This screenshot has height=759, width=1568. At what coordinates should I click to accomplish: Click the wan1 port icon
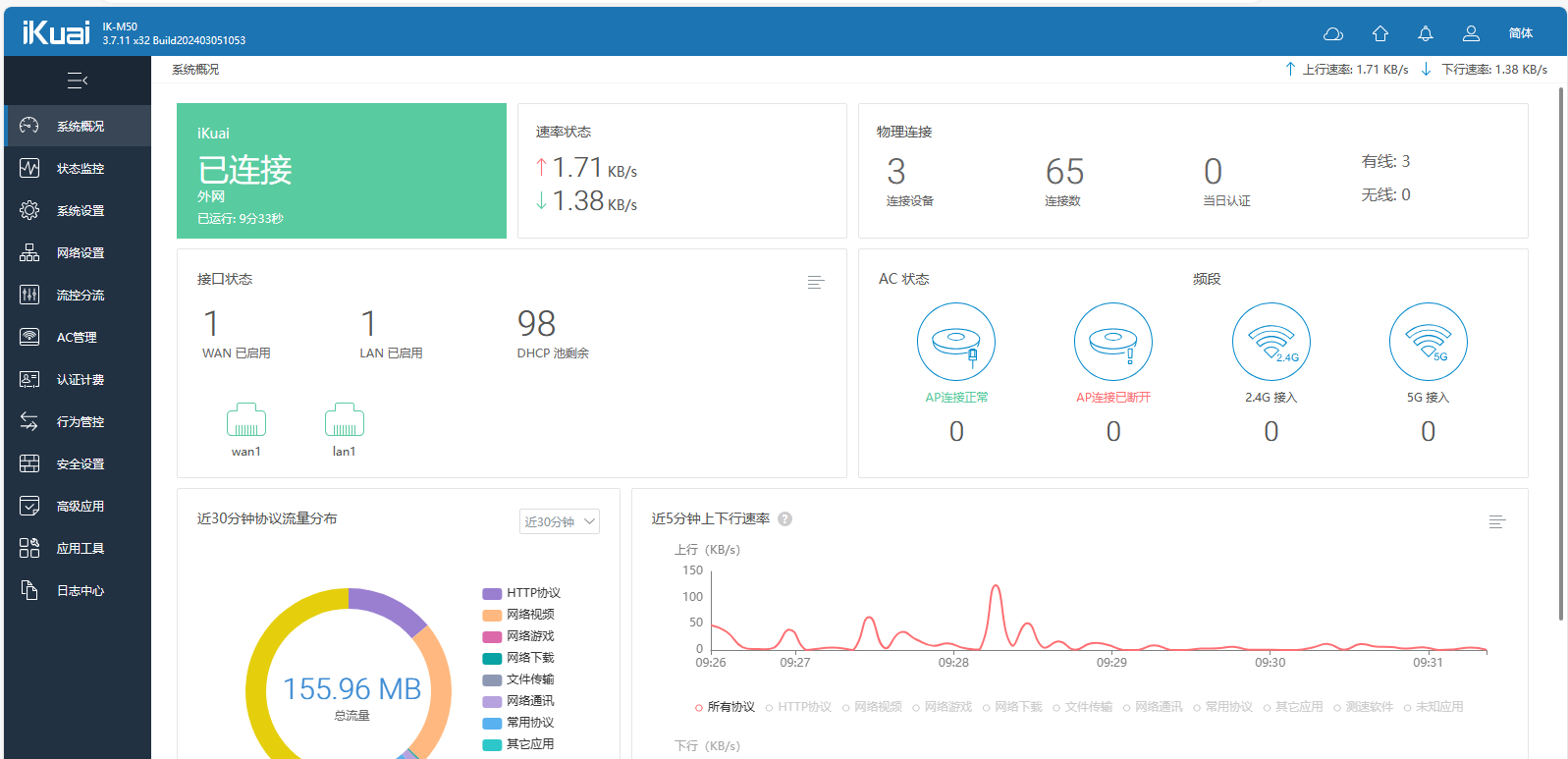246,419
